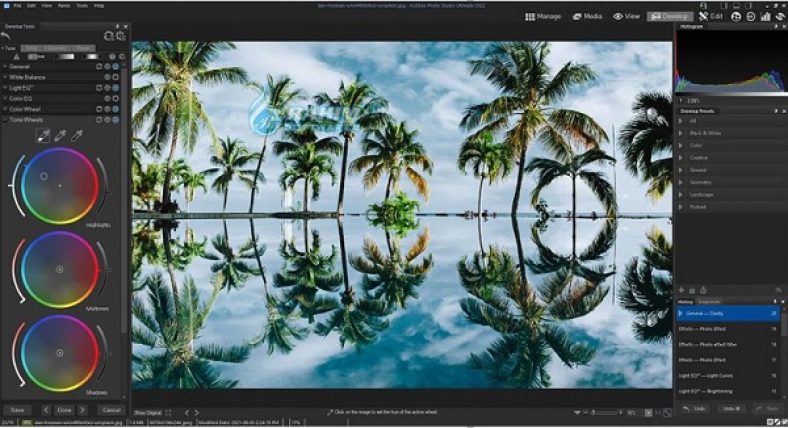
Task: Click add preset plus icon below presets
Action: coord(681,290)
